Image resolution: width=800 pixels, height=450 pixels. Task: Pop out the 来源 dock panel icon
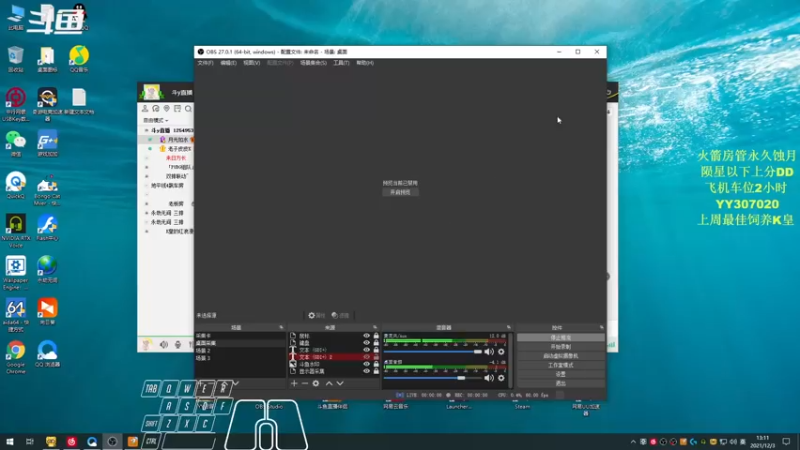click(x=375, y=328)
